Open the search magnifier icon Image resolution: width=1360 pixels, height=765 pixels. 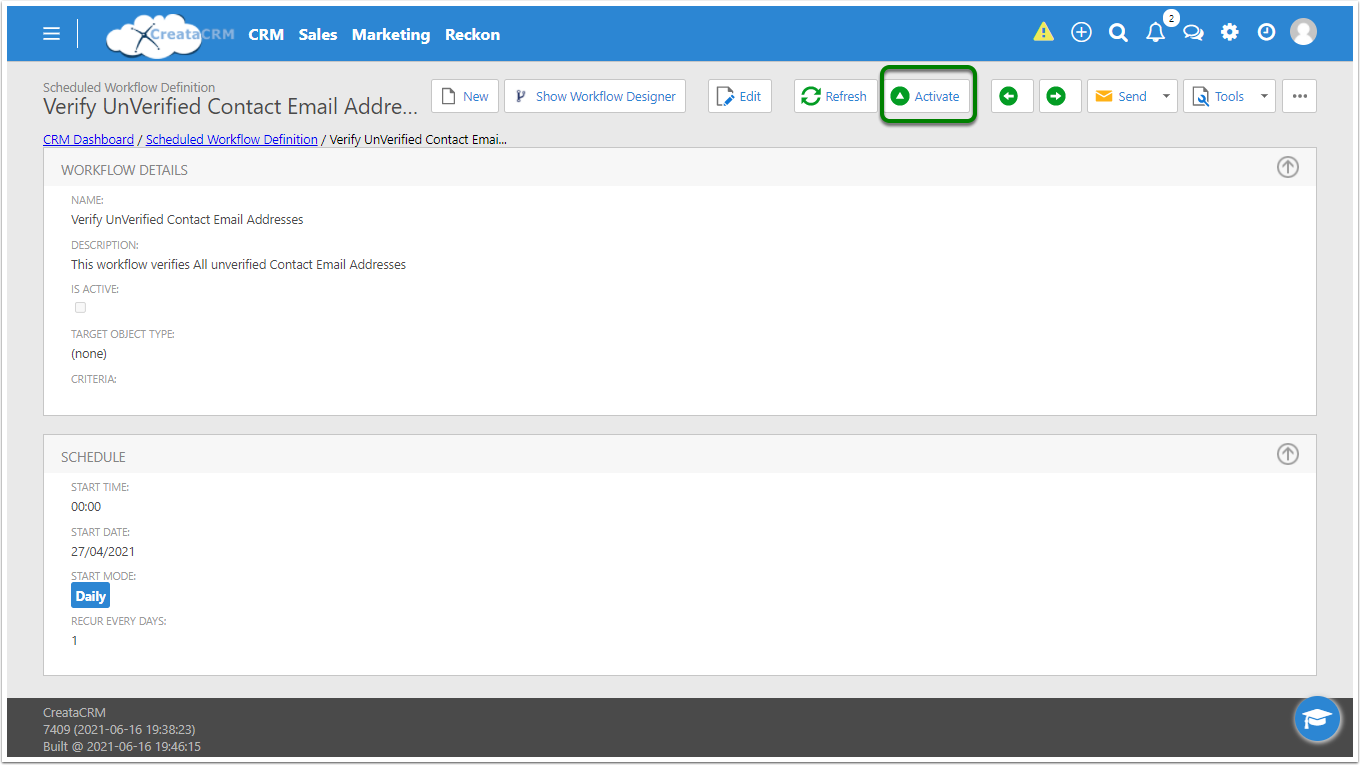coord(1118,32)
